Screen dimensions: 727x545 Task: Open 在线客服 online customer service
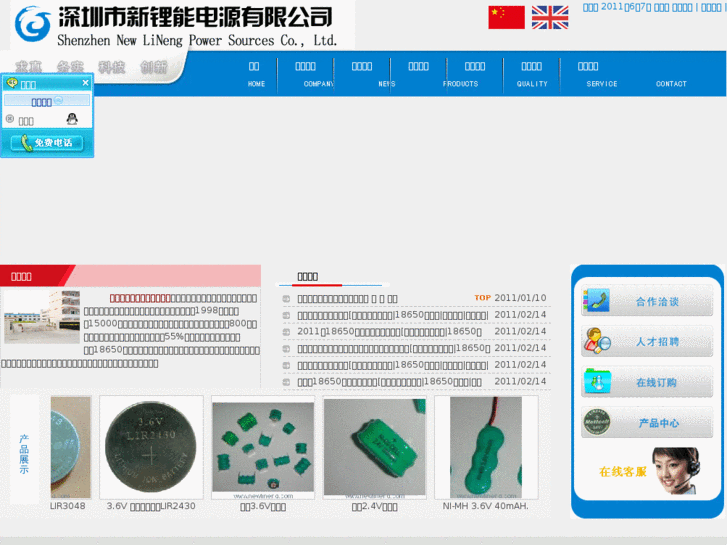[x=623, y=472]
